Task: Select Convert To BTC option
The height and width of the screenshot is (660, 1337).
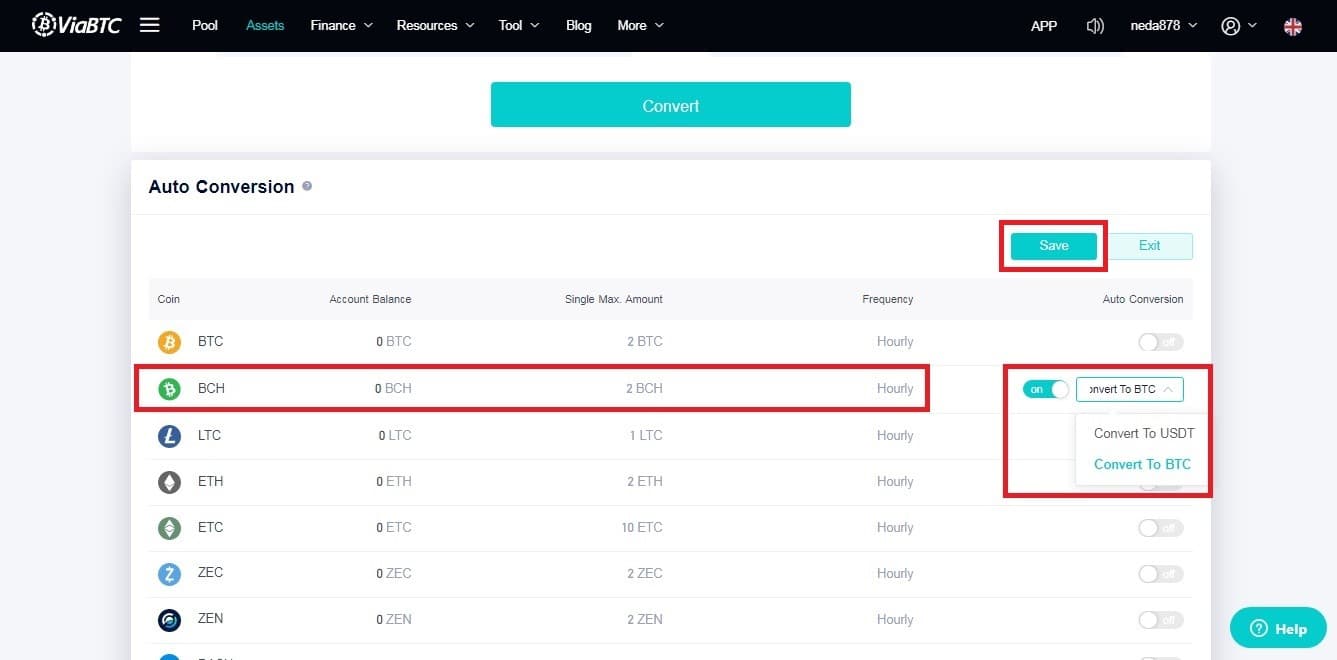Action: click(1142, 464)
